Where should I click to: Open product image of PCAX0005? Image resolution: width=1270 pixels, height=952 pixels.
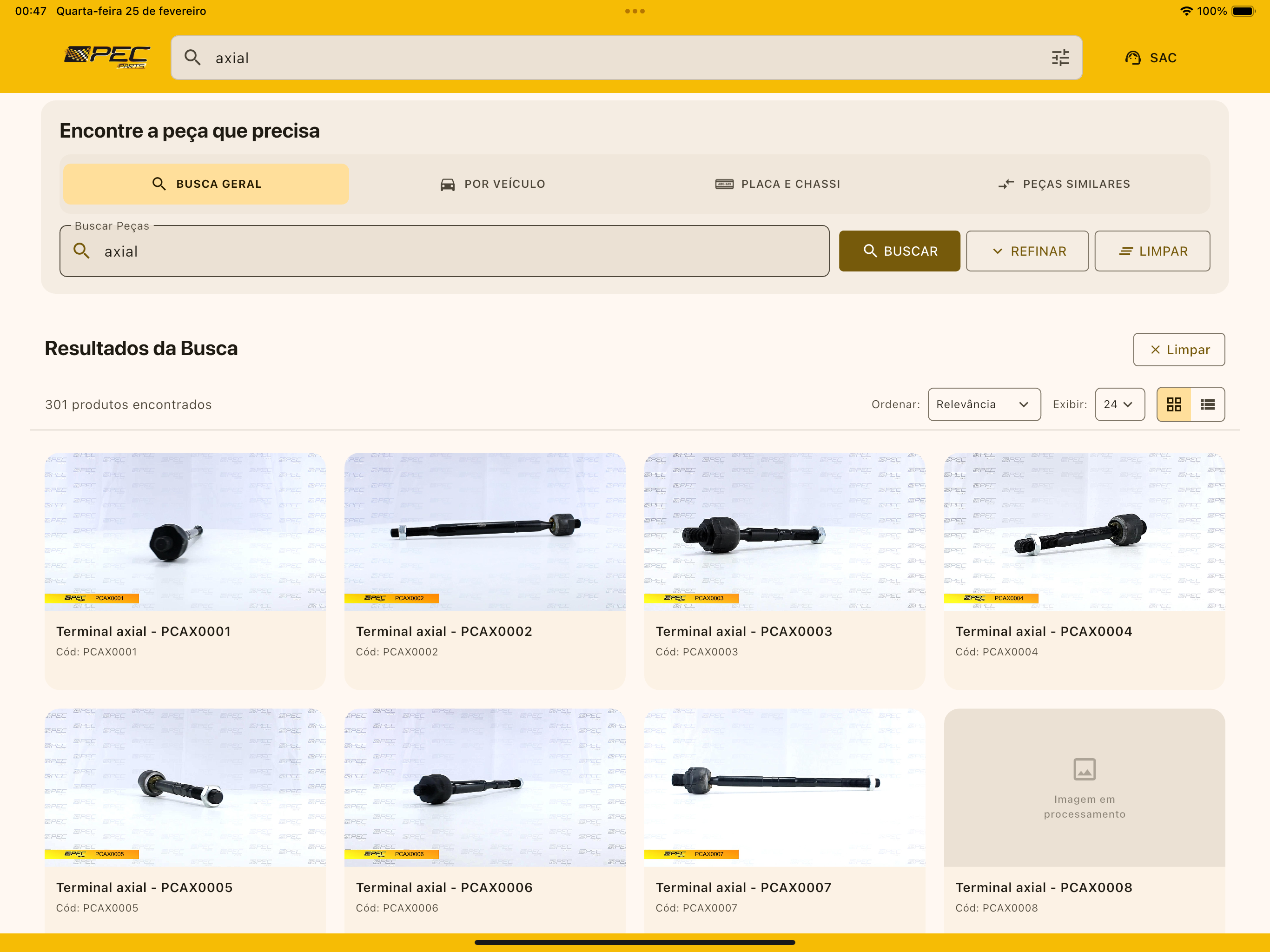tap(185, 787)
